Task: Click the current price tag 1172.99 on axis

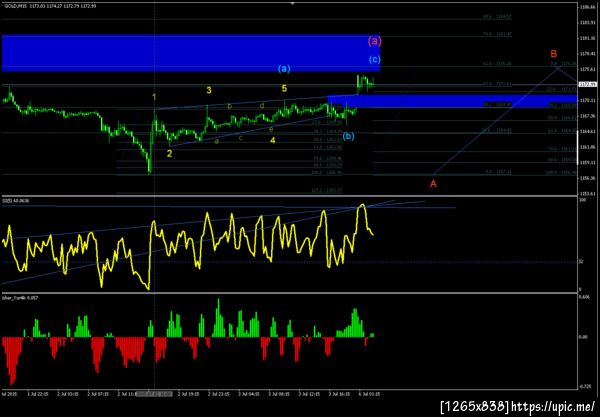Action: 588,84
